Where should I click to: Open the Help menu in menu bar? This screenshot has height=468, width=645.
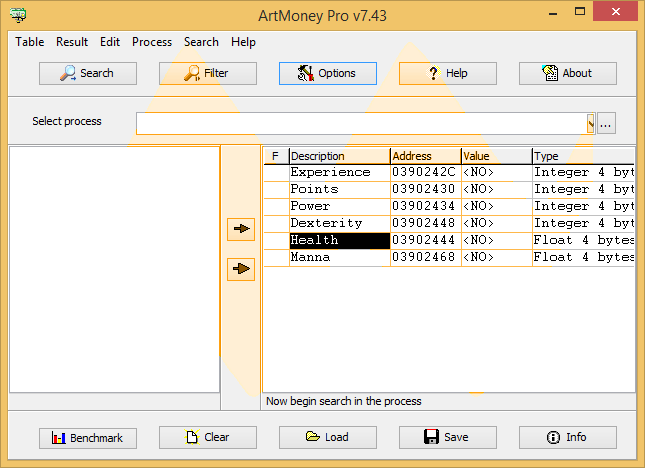(x=243, y=42)
